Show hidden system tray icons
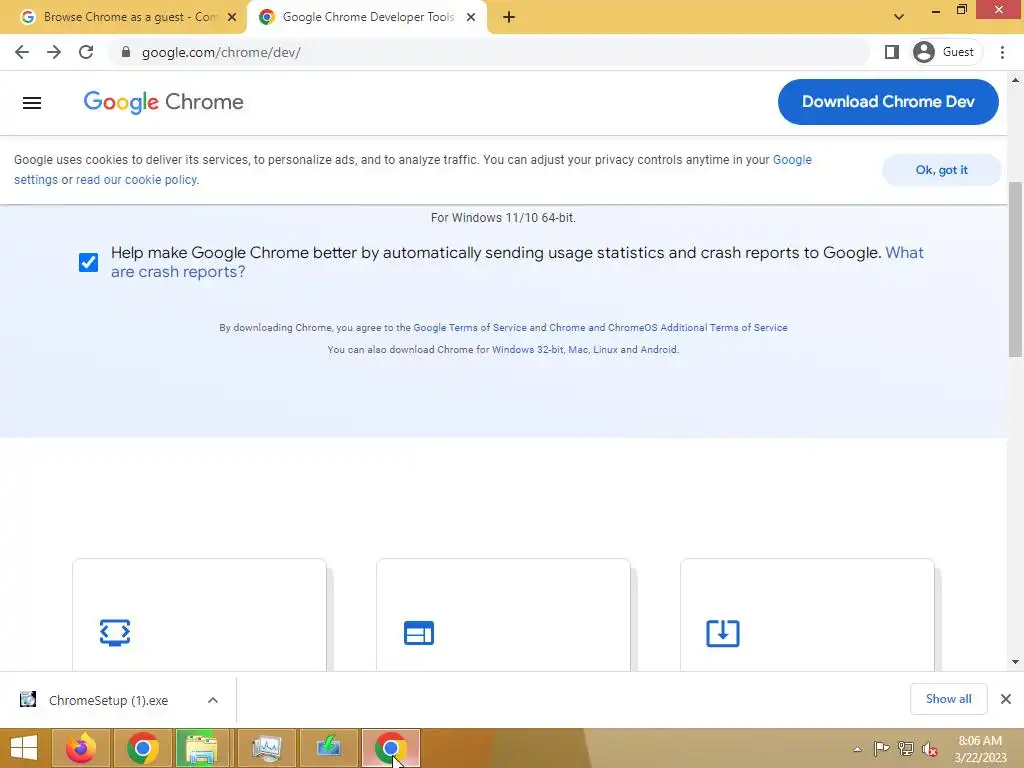Screen dimensions: 1024x768 [x=857, y=749]
